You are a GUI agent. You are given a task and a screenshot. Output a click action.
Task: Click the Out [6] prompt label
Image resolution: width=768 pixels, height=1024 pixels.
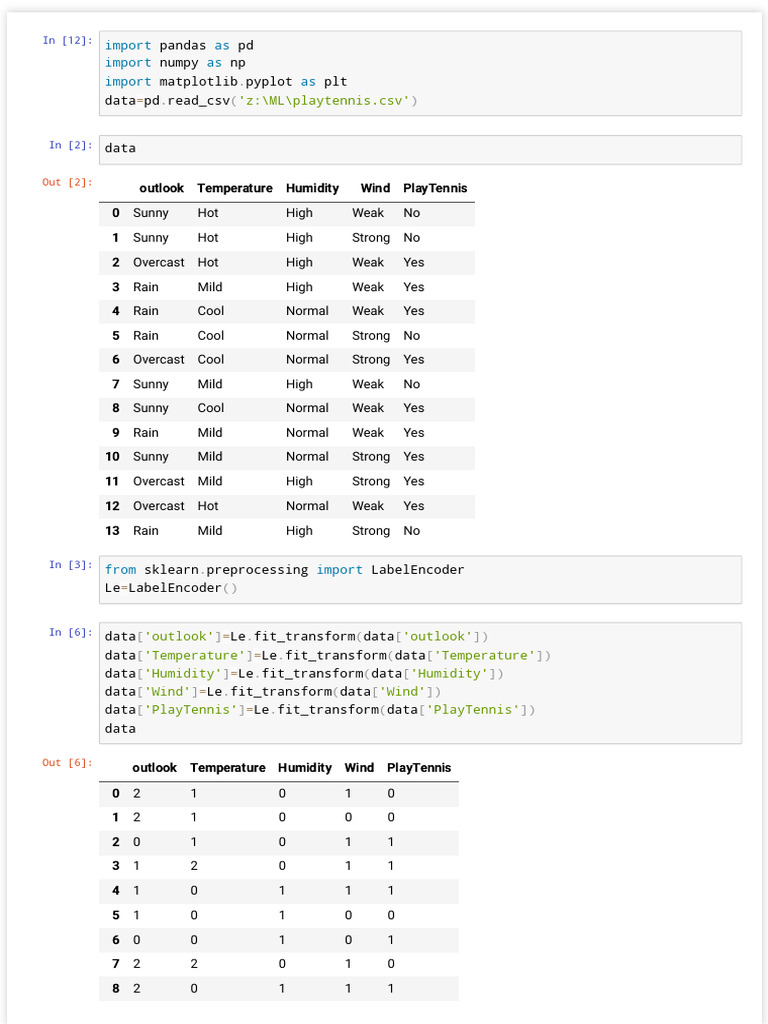pos(67,762)
